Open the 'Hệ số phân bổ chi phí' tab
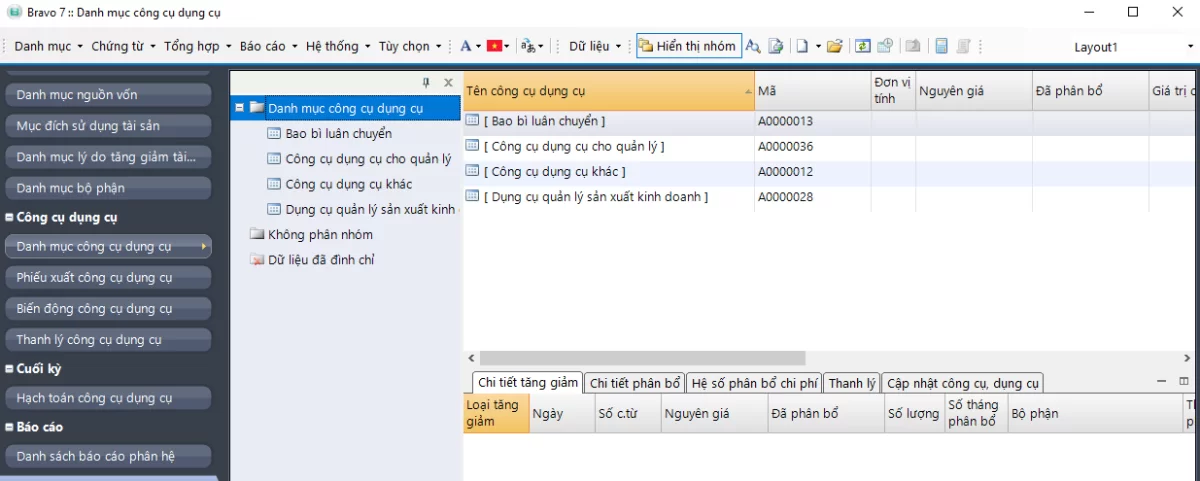Image resolution: width=1200 pixels, height=481 pixels. pyautogui.click(x=754, y=383)
